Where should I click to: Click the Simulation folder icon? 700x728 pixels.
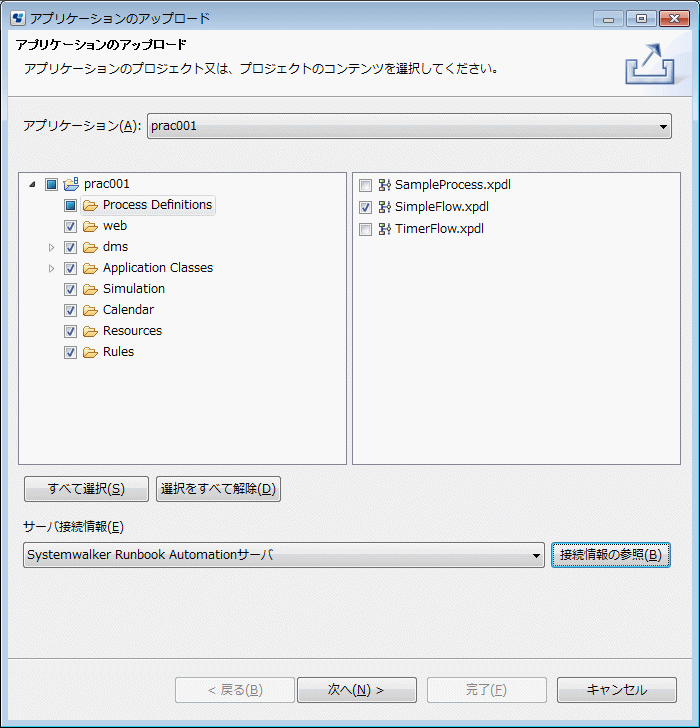pos(90,289)
